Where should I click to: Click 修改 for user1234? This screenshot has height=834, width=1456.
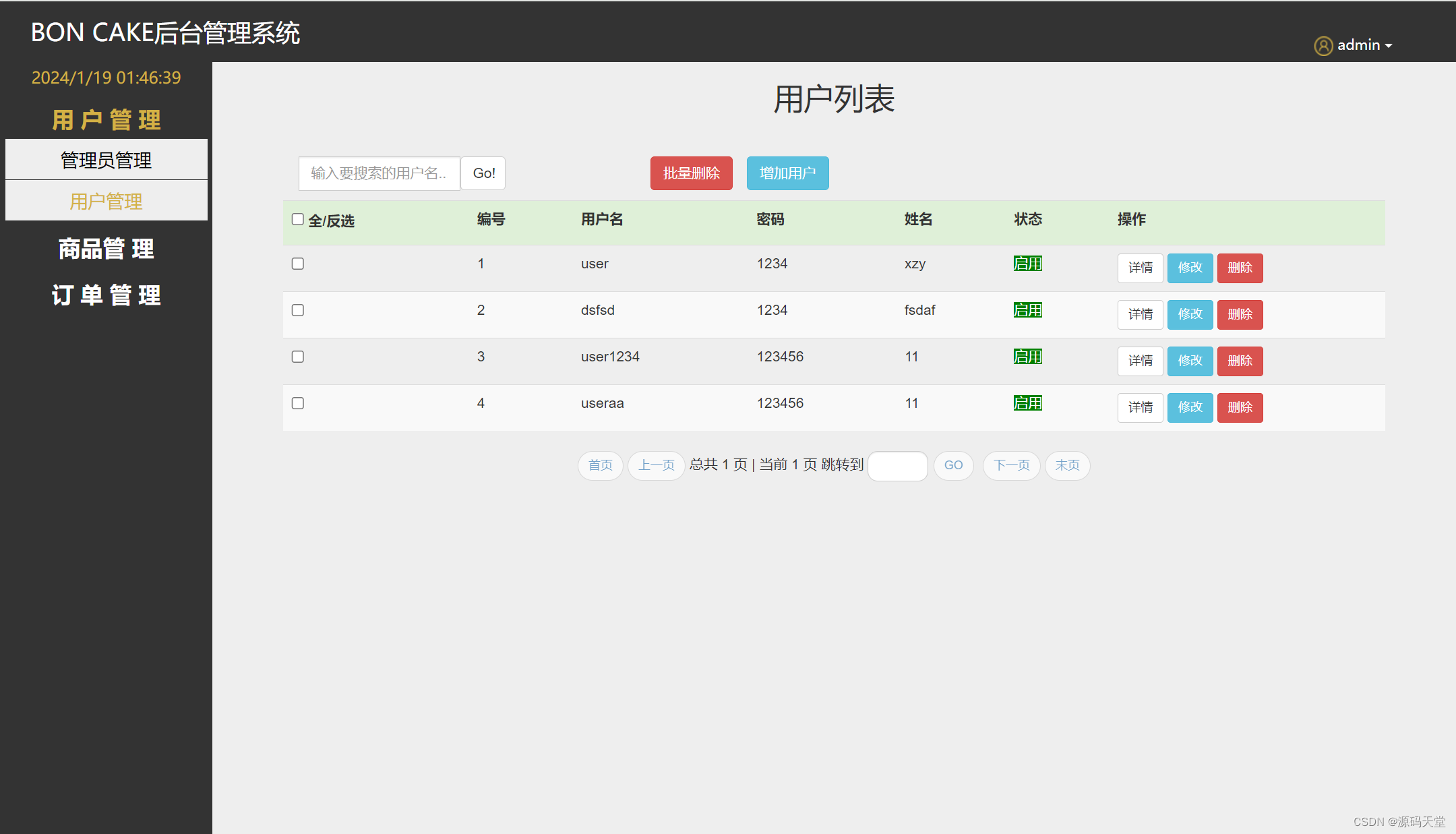[1190, 361]
